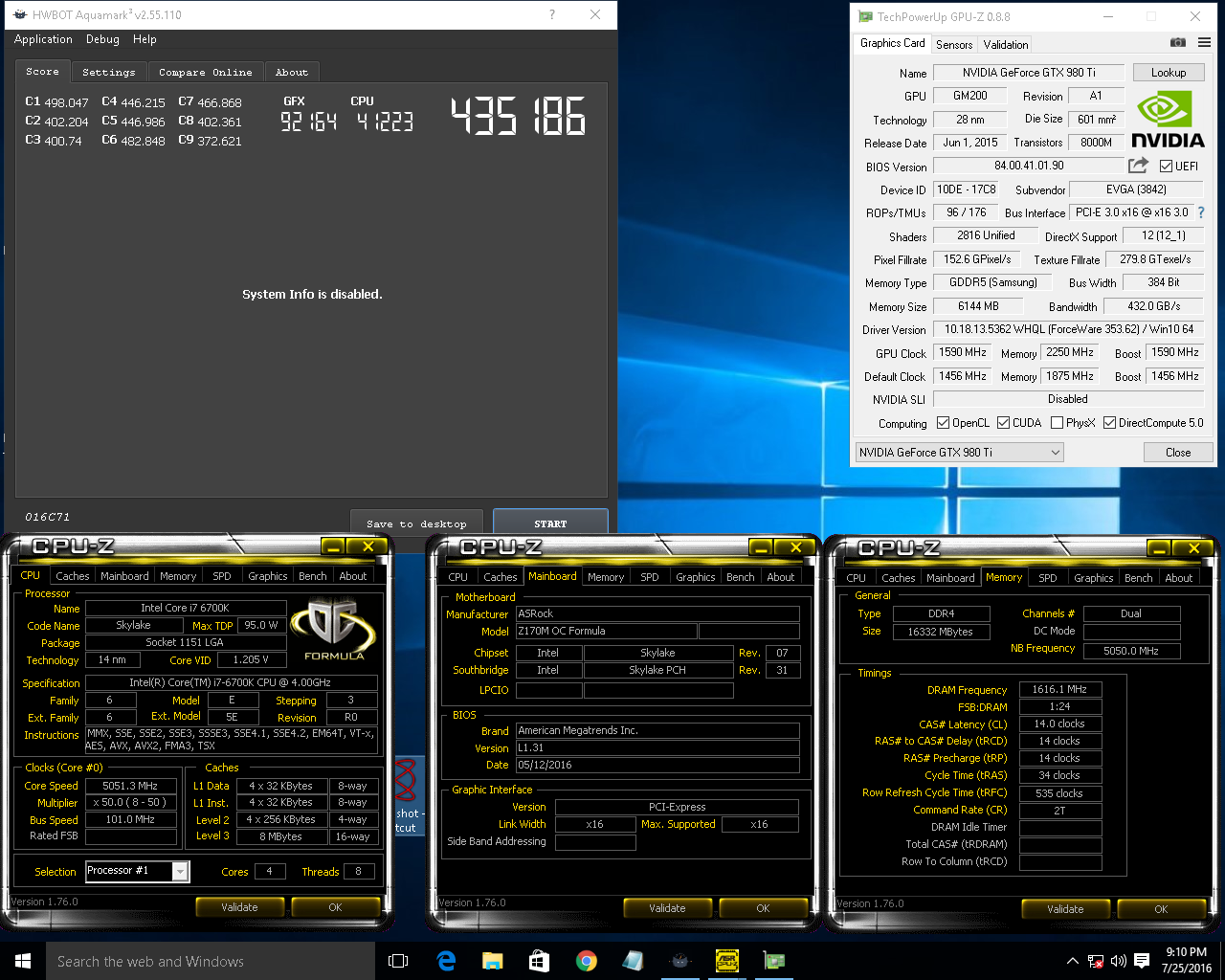The width and height of the screenshot is (1225, 980).
Task: Take a screenshot with GPU-Z camera icon
Action: coord(1178,43)
